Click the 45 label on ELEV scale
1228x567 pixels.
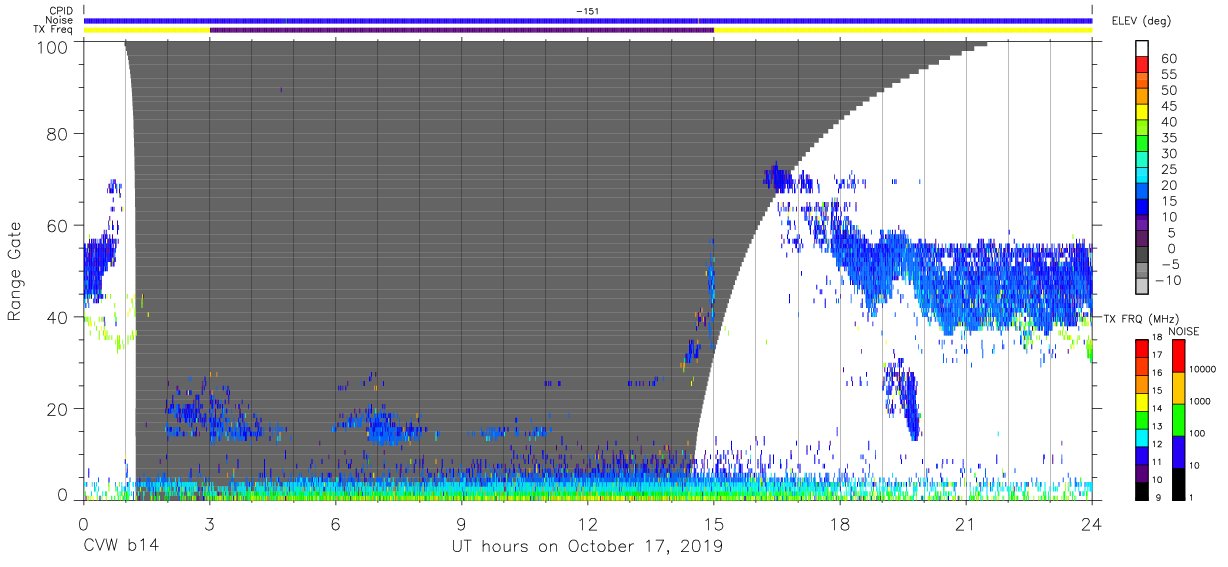(x=1169, y=106)
